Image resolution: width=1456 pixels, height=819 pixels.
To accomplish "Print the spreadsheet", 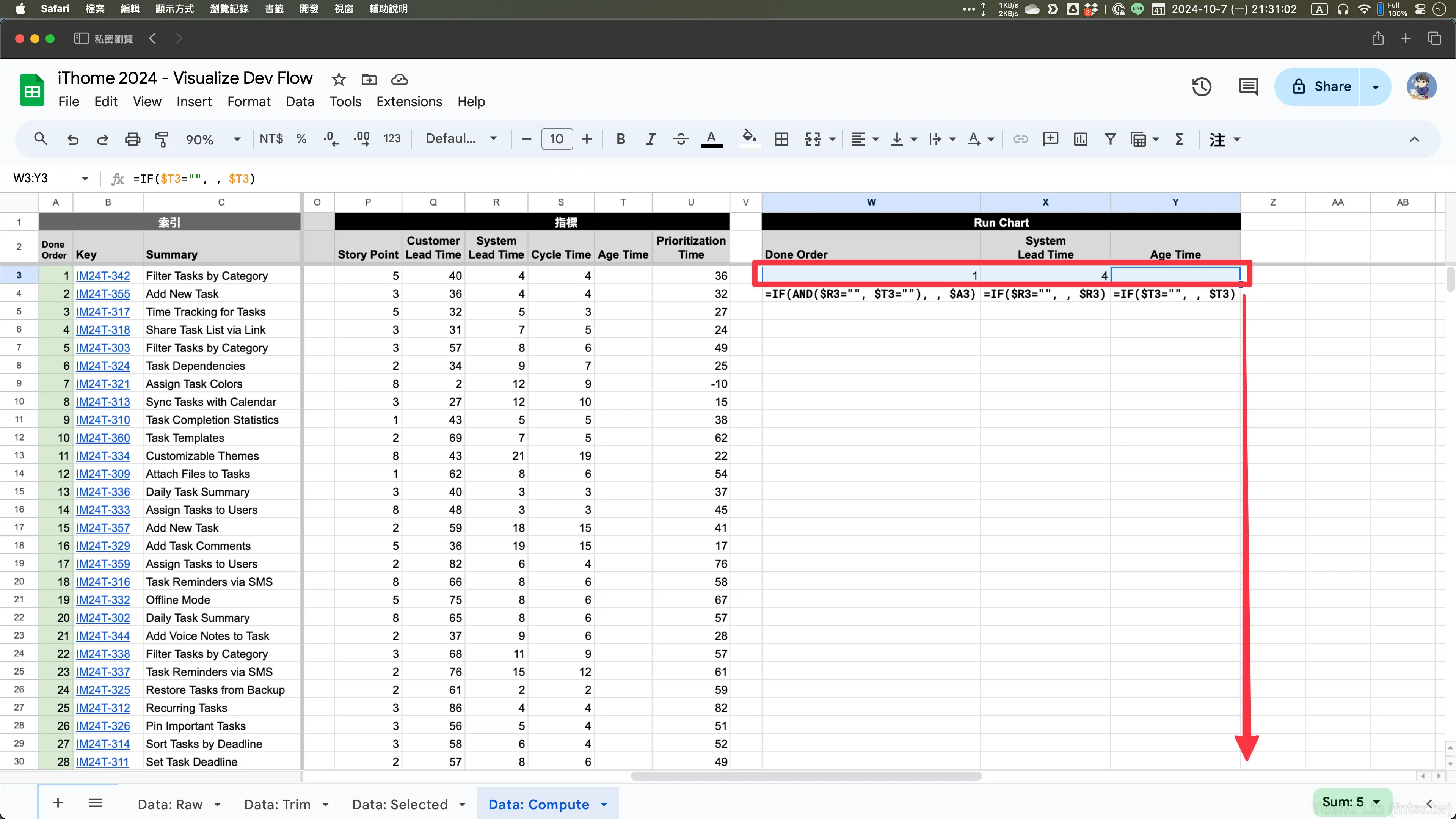I will pyautogui.click(x=132, y=139).
